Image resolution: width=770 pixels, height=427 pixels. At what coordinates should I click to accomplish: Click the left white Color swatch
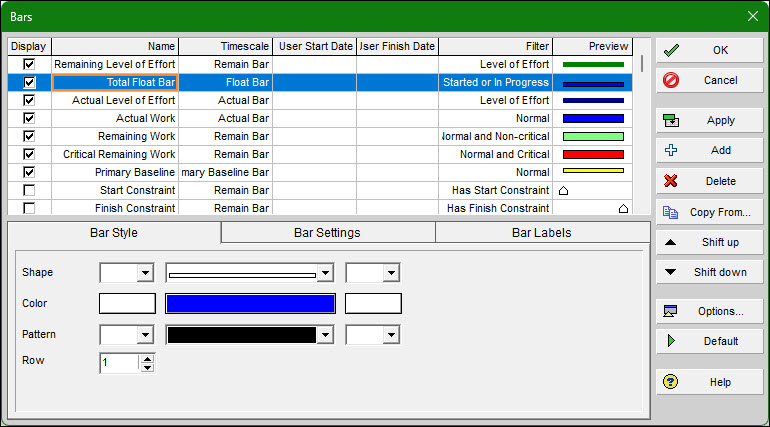coord(127,303)
